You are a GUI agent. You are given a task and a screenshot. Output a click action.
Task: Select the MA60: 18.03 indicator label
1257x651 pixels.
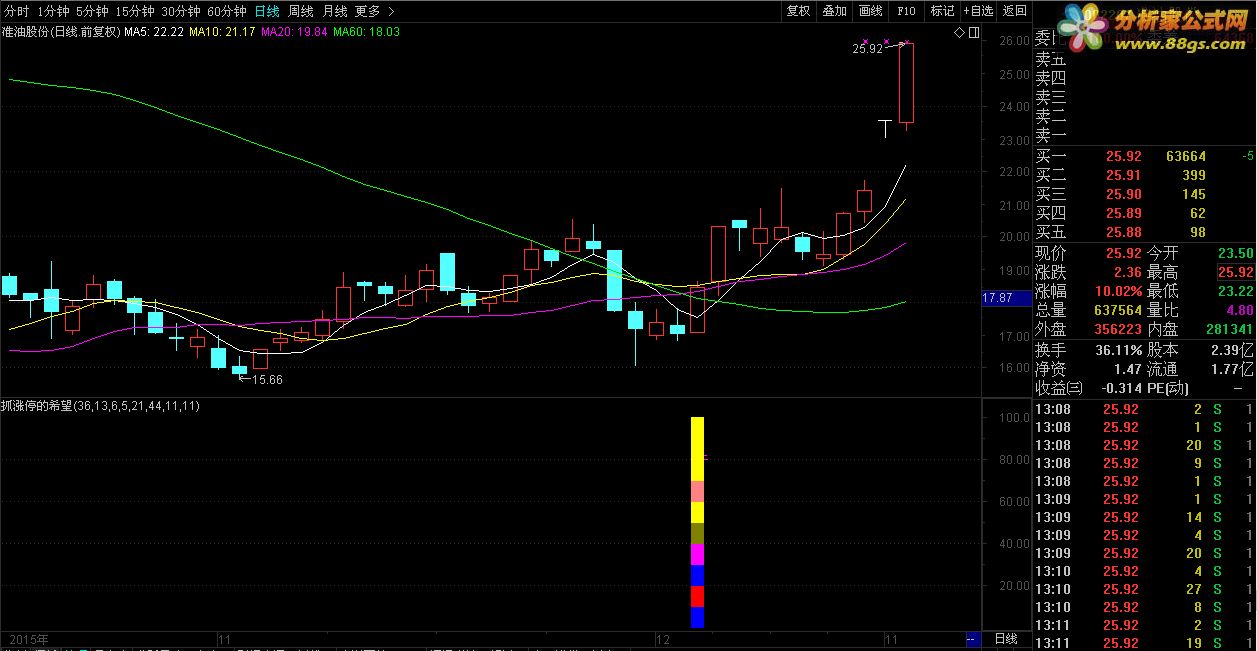click(x=367, y=32)
